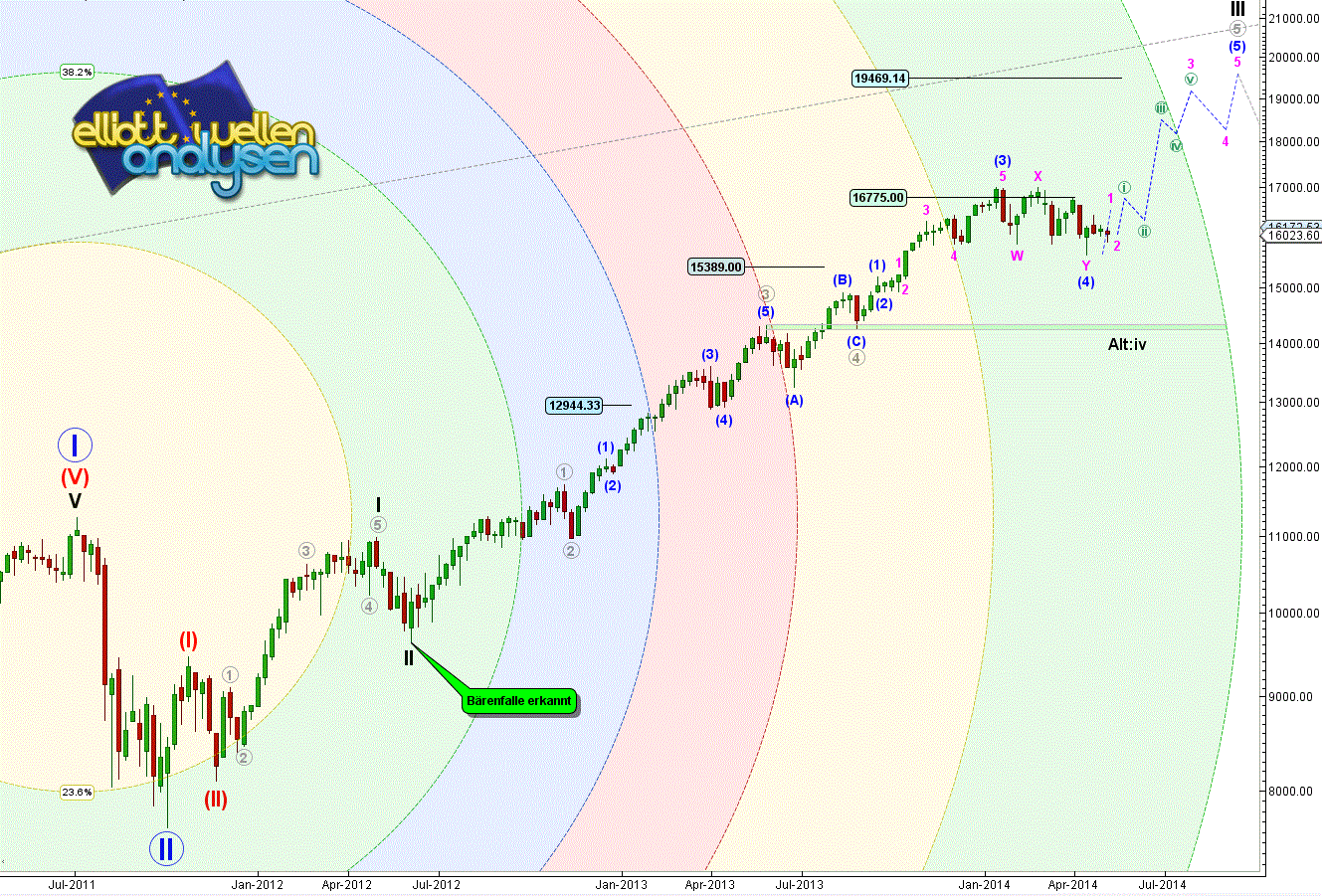Click the 'Alt:iv' annotation text
The image size is (1322, 896).
tap(1133, 344)
